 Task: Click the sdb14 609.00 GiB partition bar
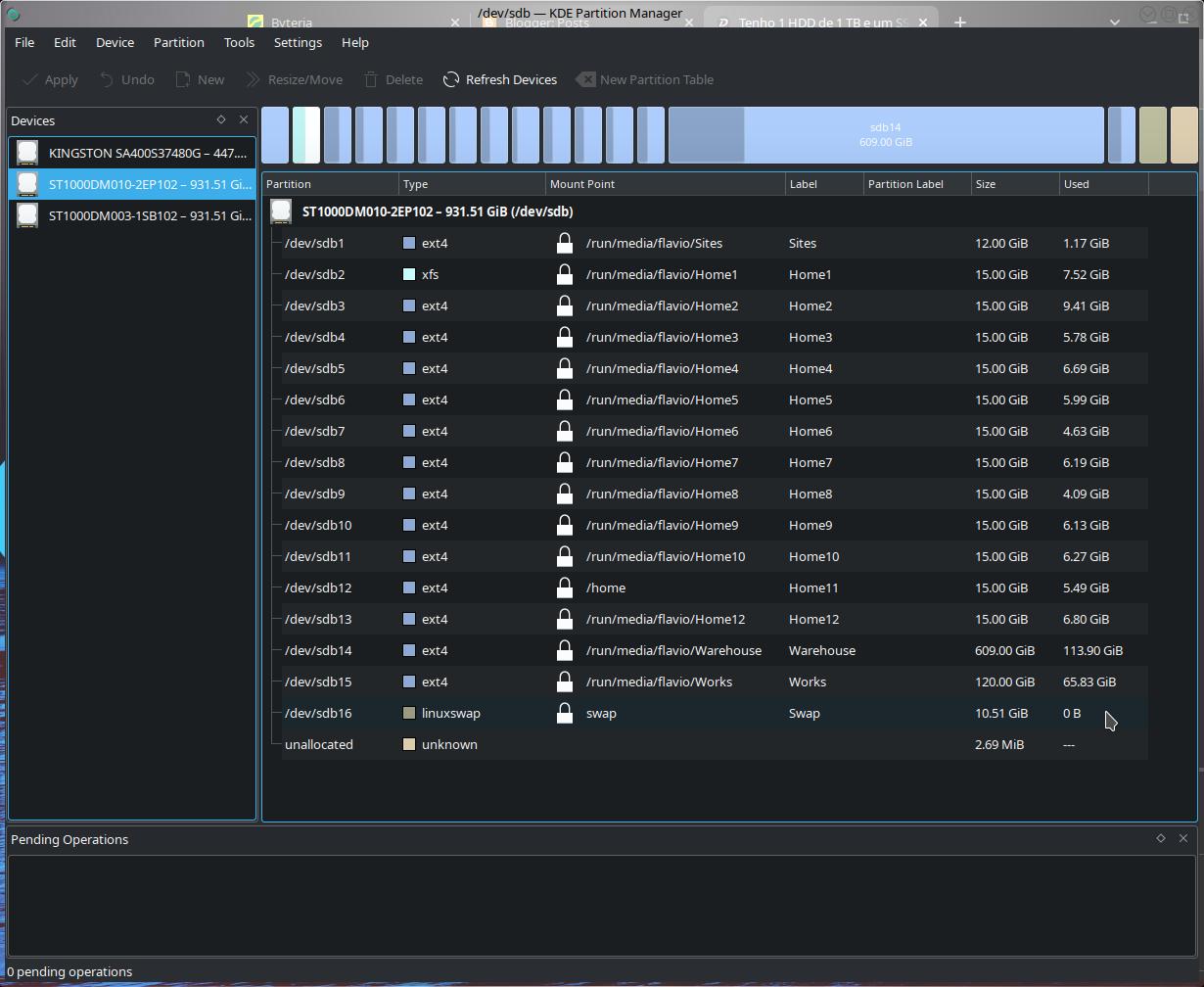coord(886,135)
